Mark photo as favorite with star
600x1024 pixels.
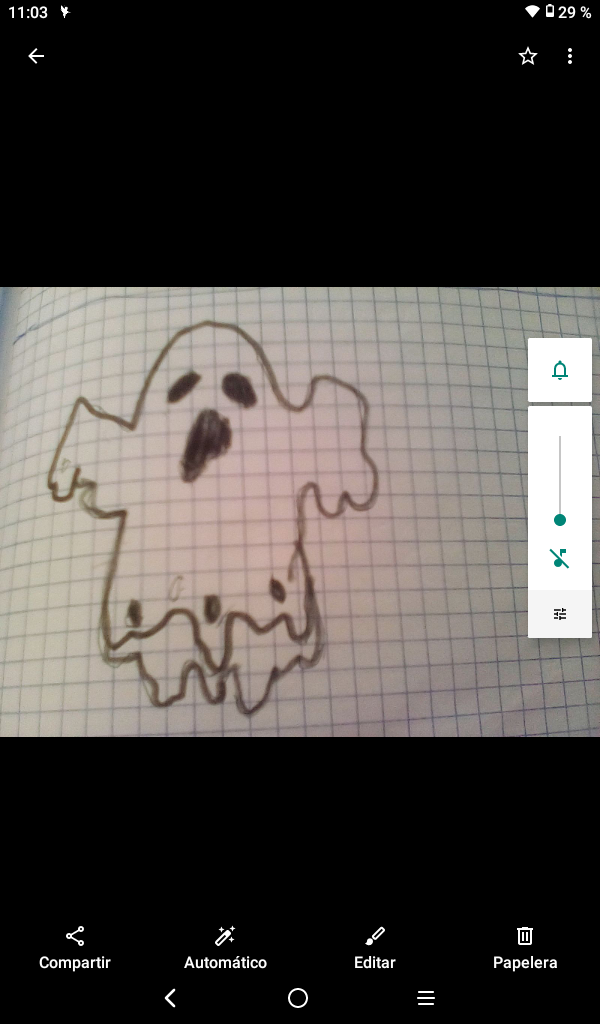(528, 56)
